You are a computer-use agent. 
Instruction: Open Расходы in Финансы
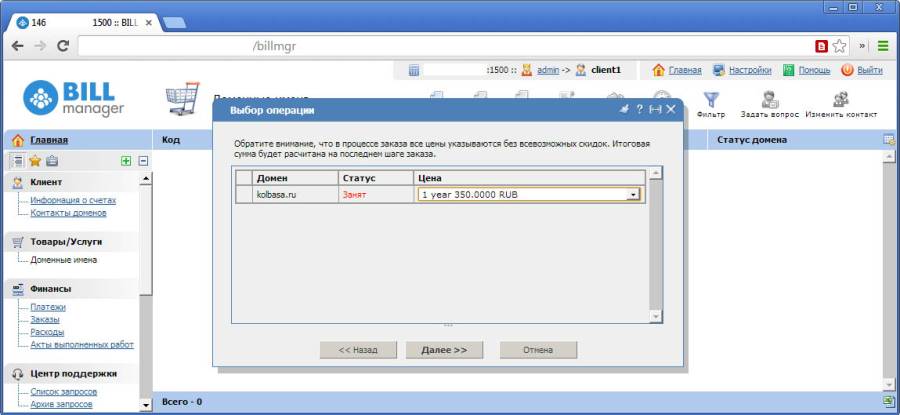coord(47,332)
